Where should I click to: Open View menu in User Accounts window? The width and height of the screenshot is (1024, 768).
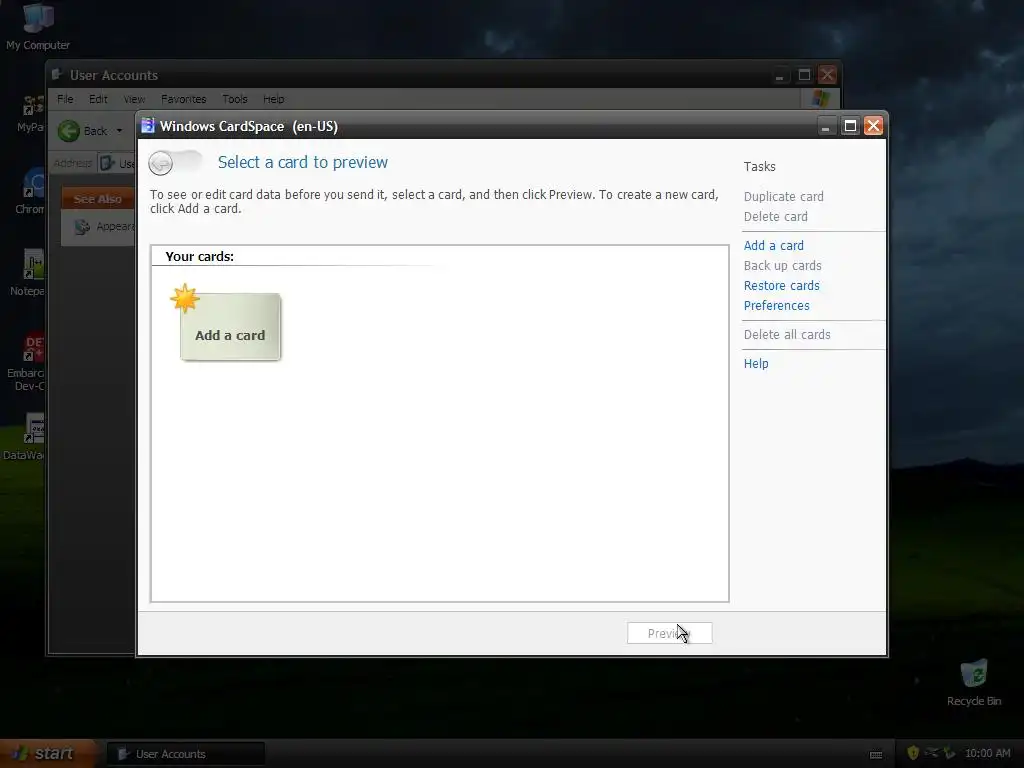(x=134, y=99)
